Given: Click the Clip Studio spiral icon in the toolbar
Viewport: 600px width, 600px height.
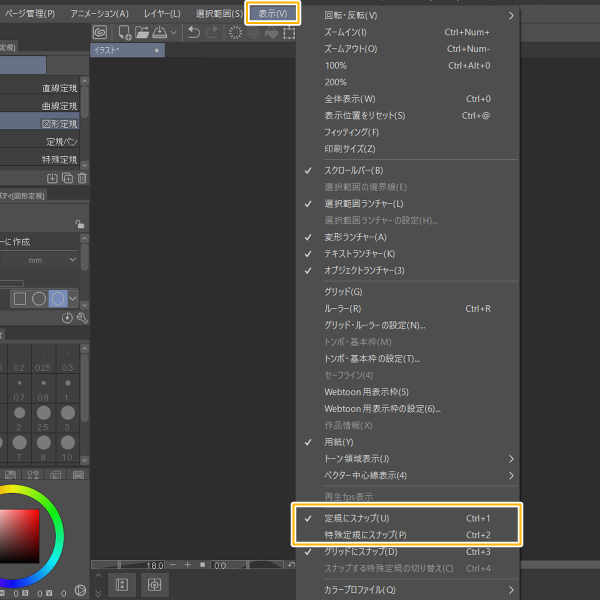Looking at the screenshot, I should pos(100,33).
